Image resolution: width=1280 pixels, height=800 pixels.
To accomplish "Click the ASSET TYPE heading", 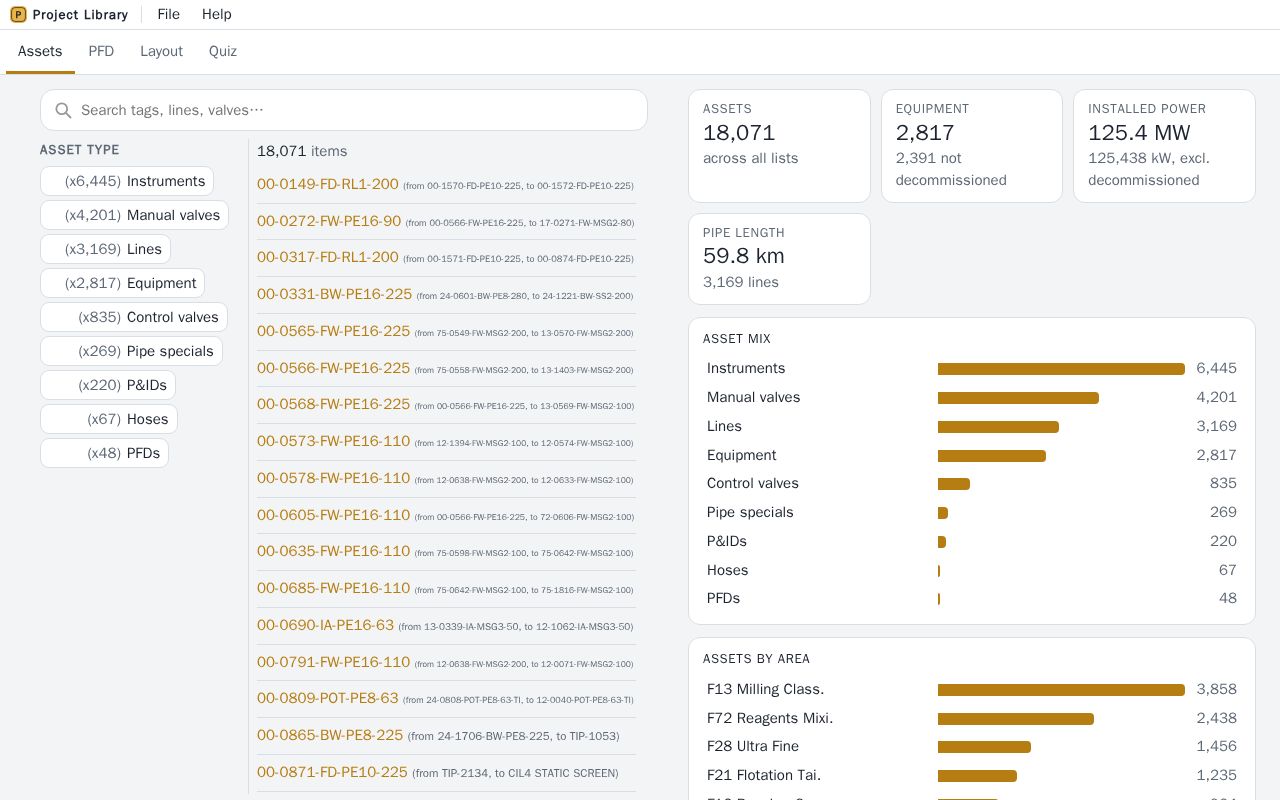I will 79,150.
